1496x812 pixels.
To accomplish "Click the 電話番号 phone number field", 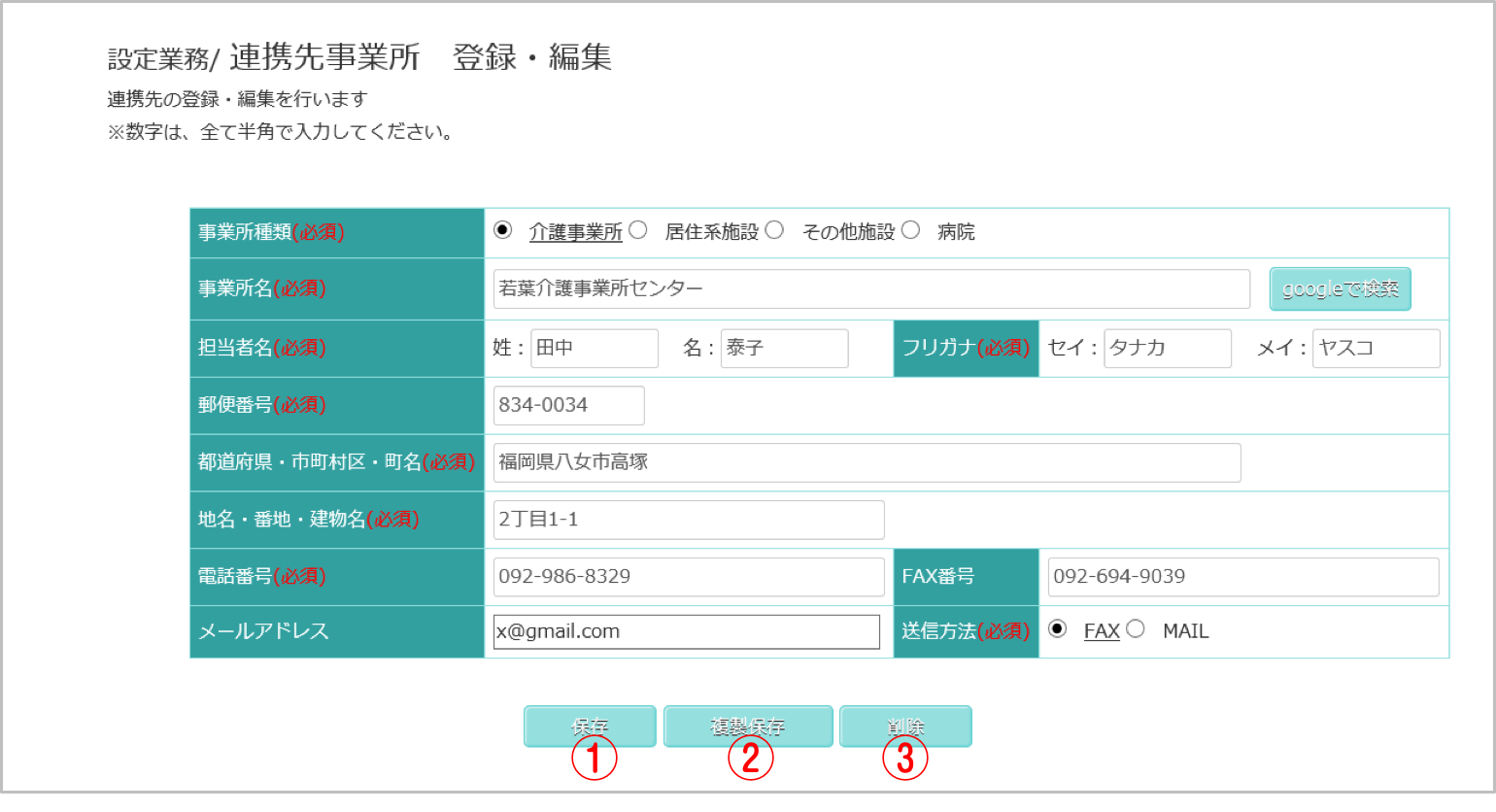I will point(688,576).
